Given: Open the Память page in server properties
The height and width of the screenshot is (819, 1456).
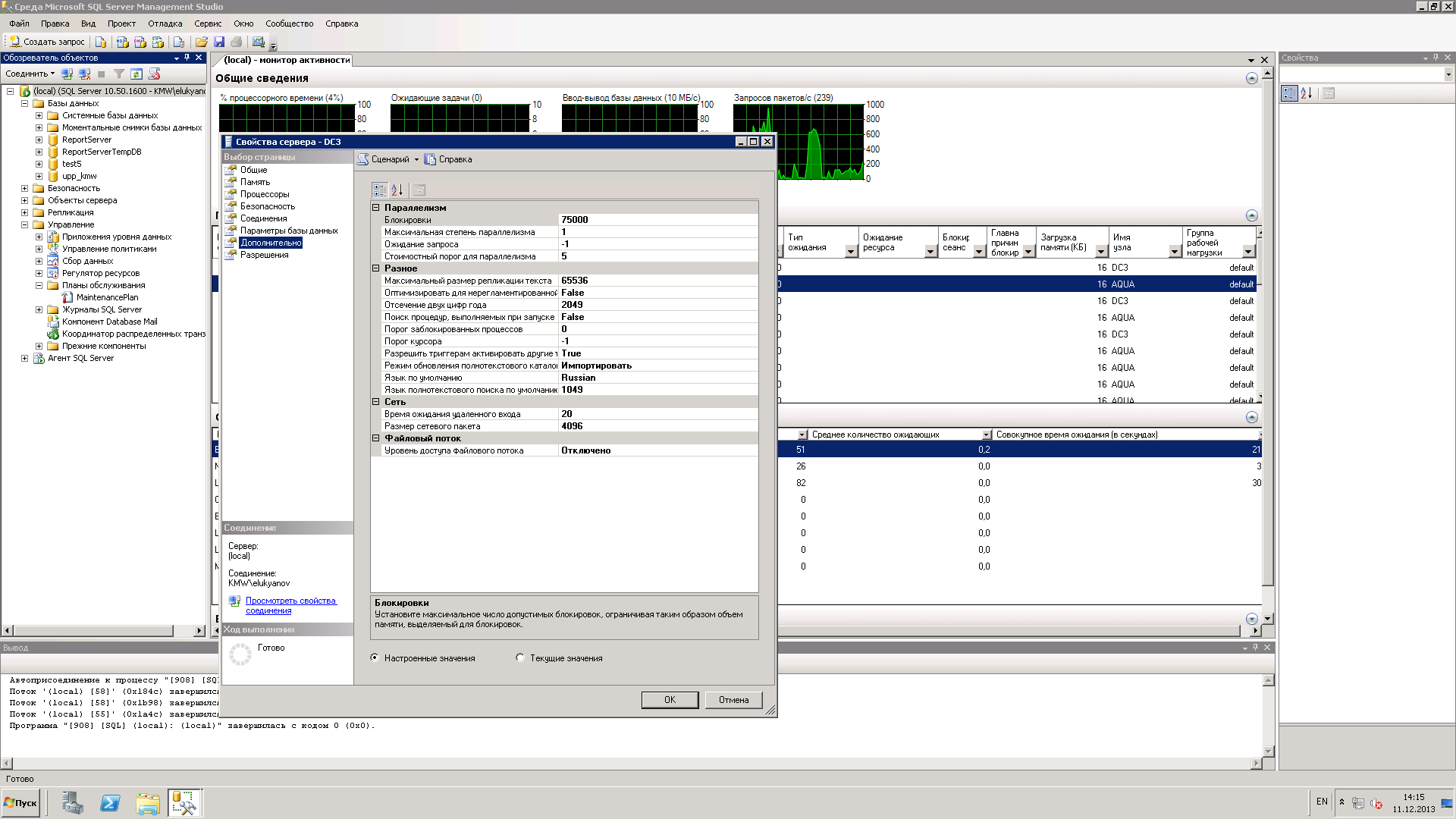Looking at the screenshot, I should click(x=255, y=182).
